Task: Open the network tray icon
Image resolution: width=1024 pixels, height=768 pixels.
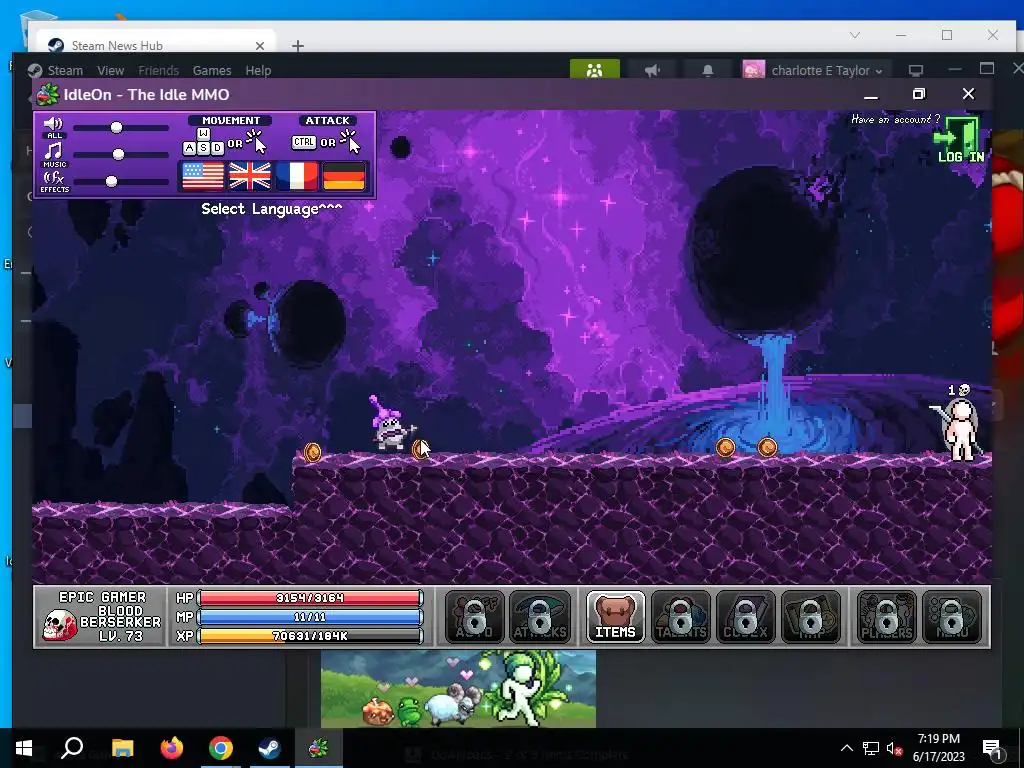Action: pyautogui.click(x=870, y=748)
